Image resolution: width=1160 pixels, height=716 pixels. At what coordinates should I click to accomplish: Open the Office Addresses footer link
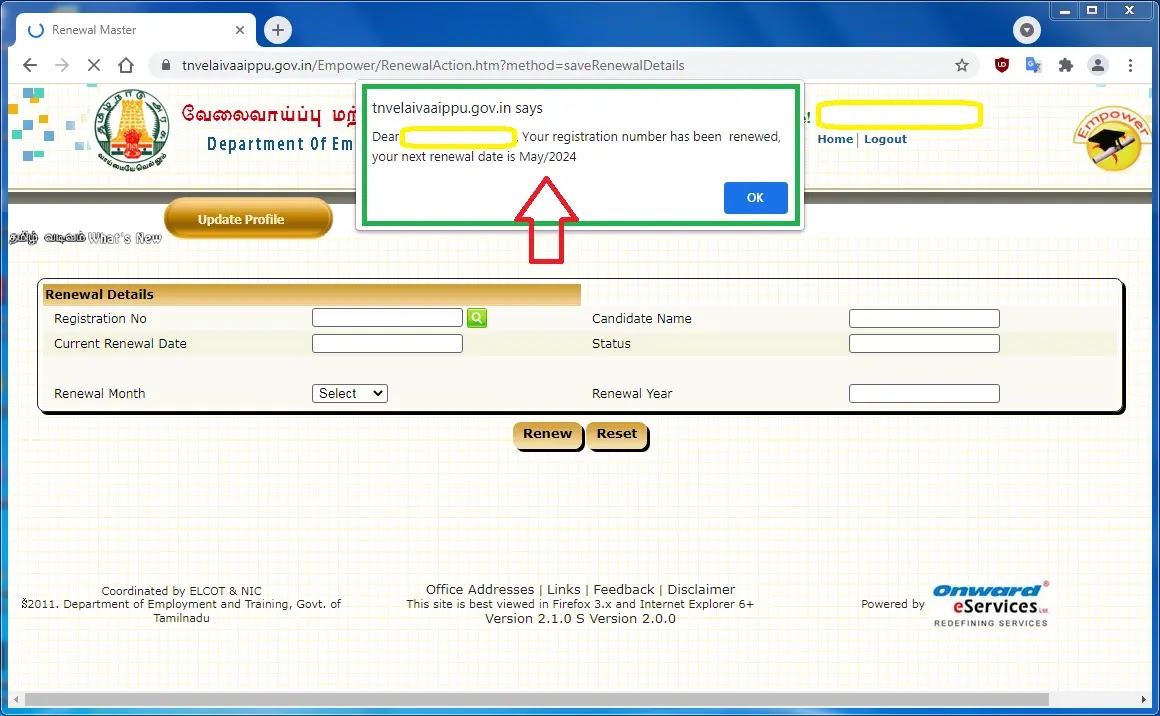(x=479, y=590)
